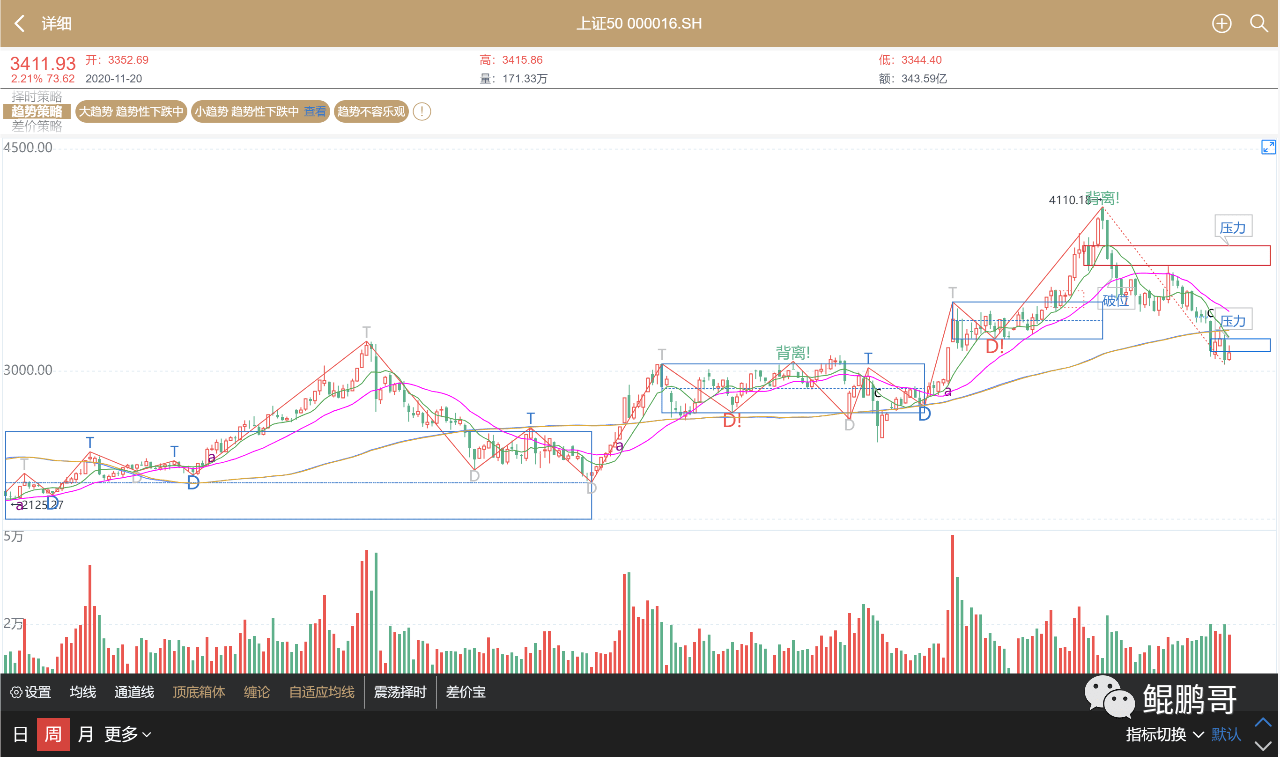Go back using the arrow beside 详细
Screen dimensions: 1280x757
[19, 23]
